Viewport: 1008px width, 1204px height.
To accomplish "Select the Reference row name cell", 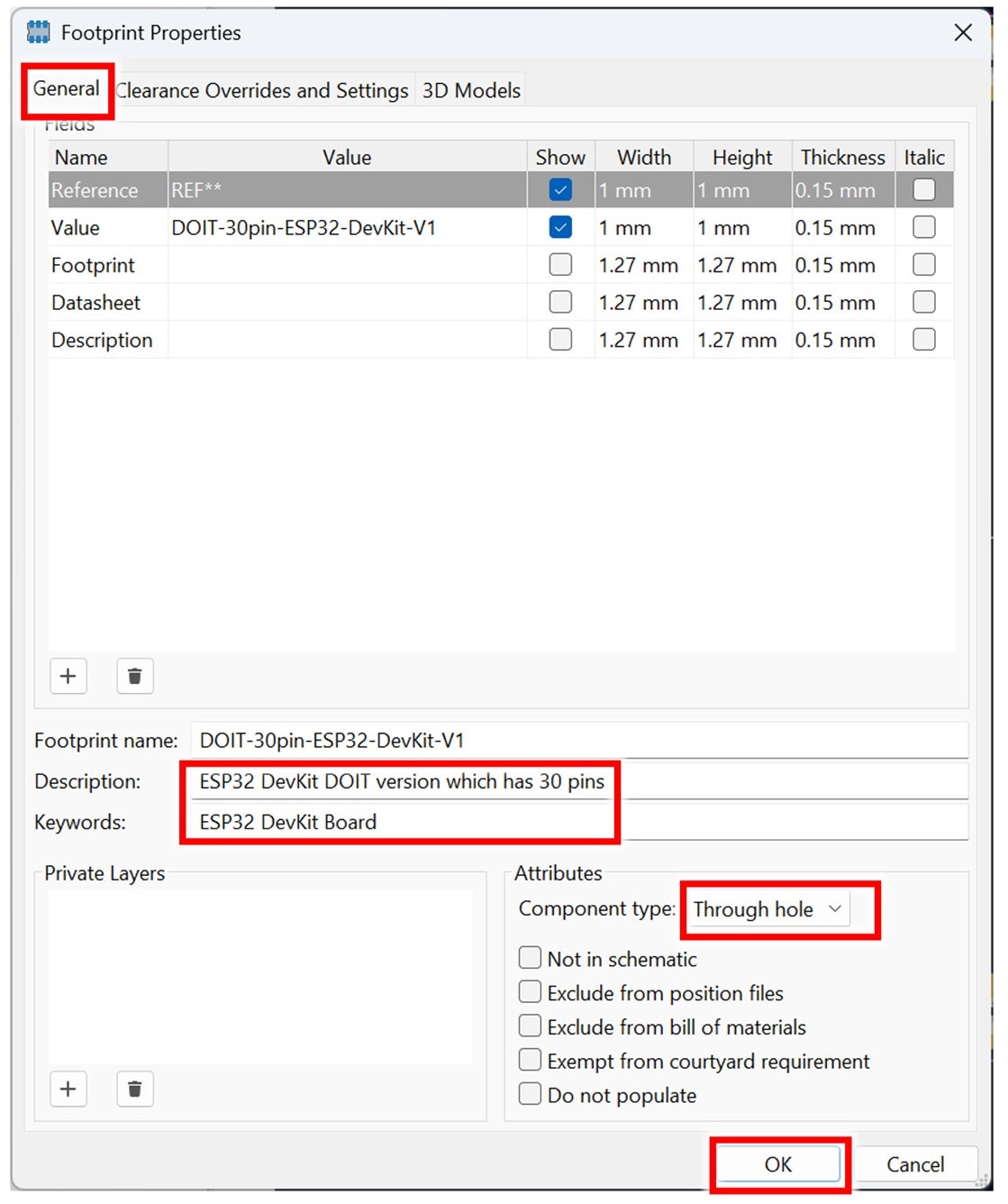I will tap(108, 190).
